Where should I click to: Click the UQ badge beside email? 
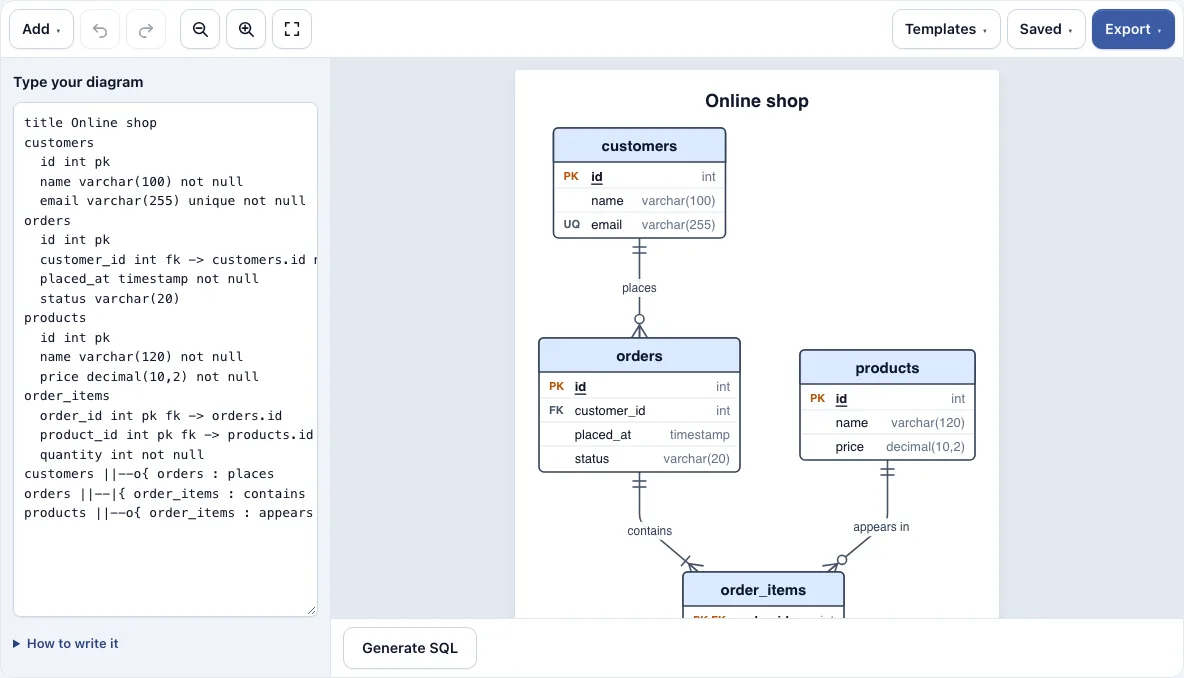click(572, 225)
